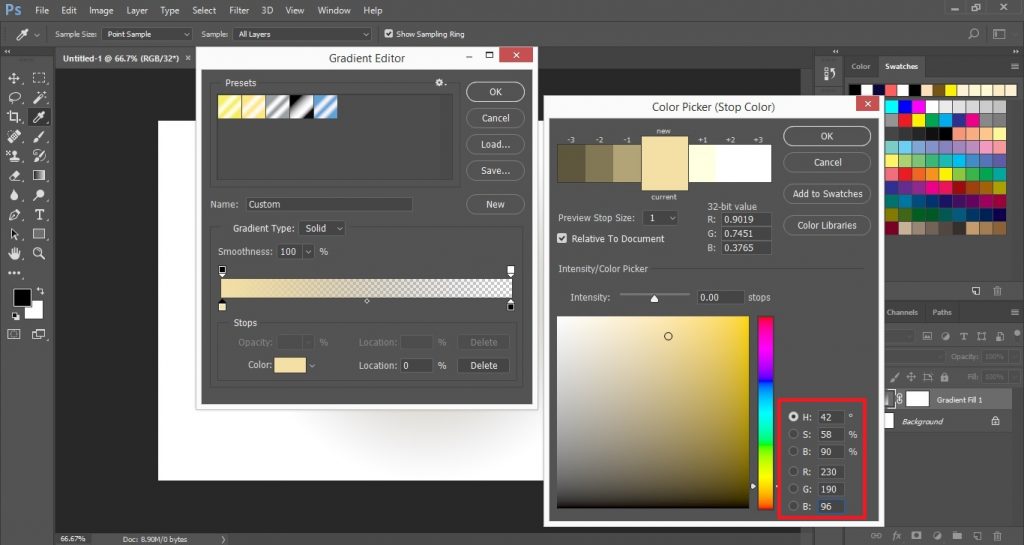Select the Gradient tool
This screenshot has width=1024, height=545.
point(39,176)
